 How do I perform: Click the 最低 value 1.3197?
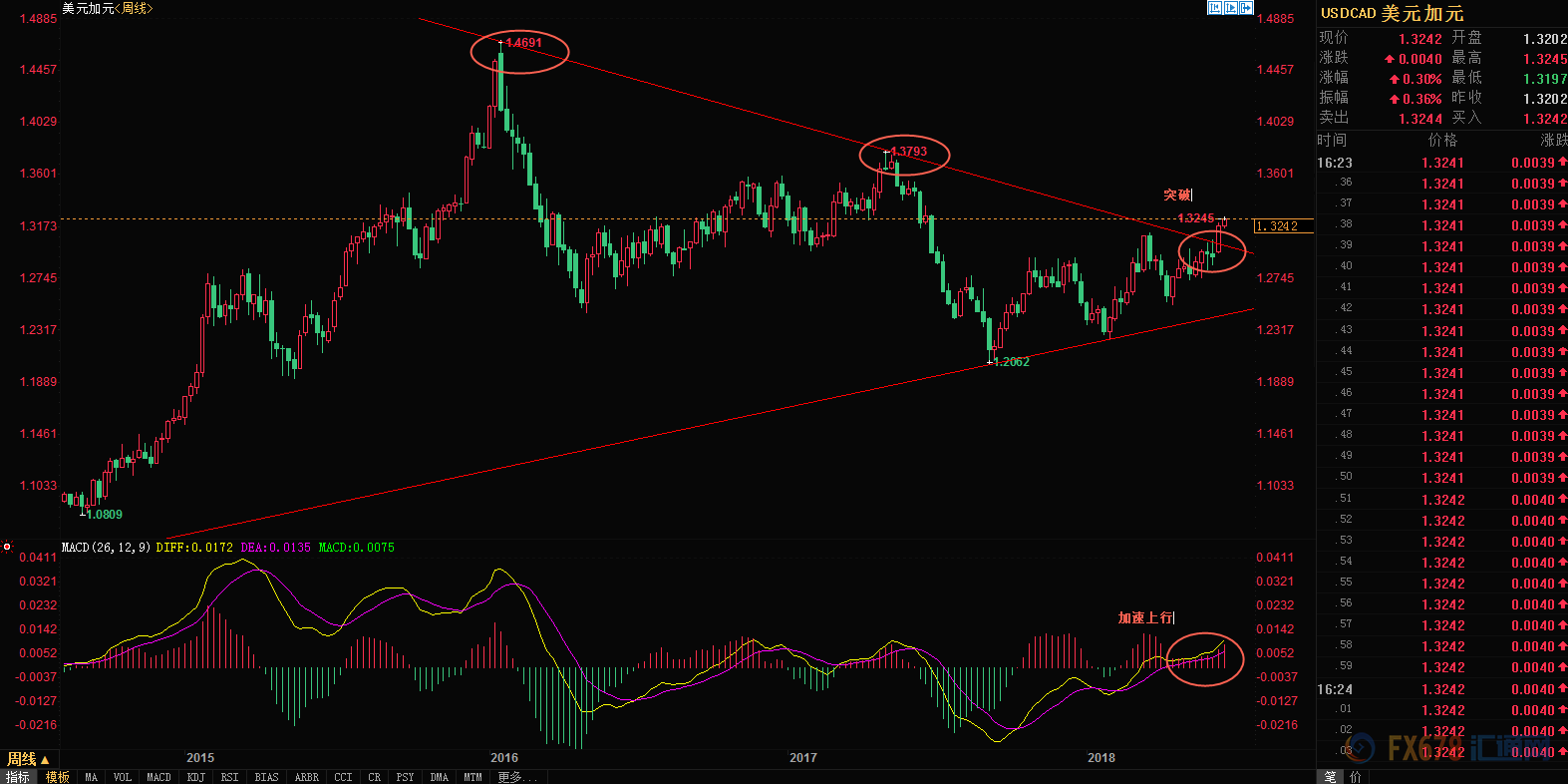[x=1545, y=79]
